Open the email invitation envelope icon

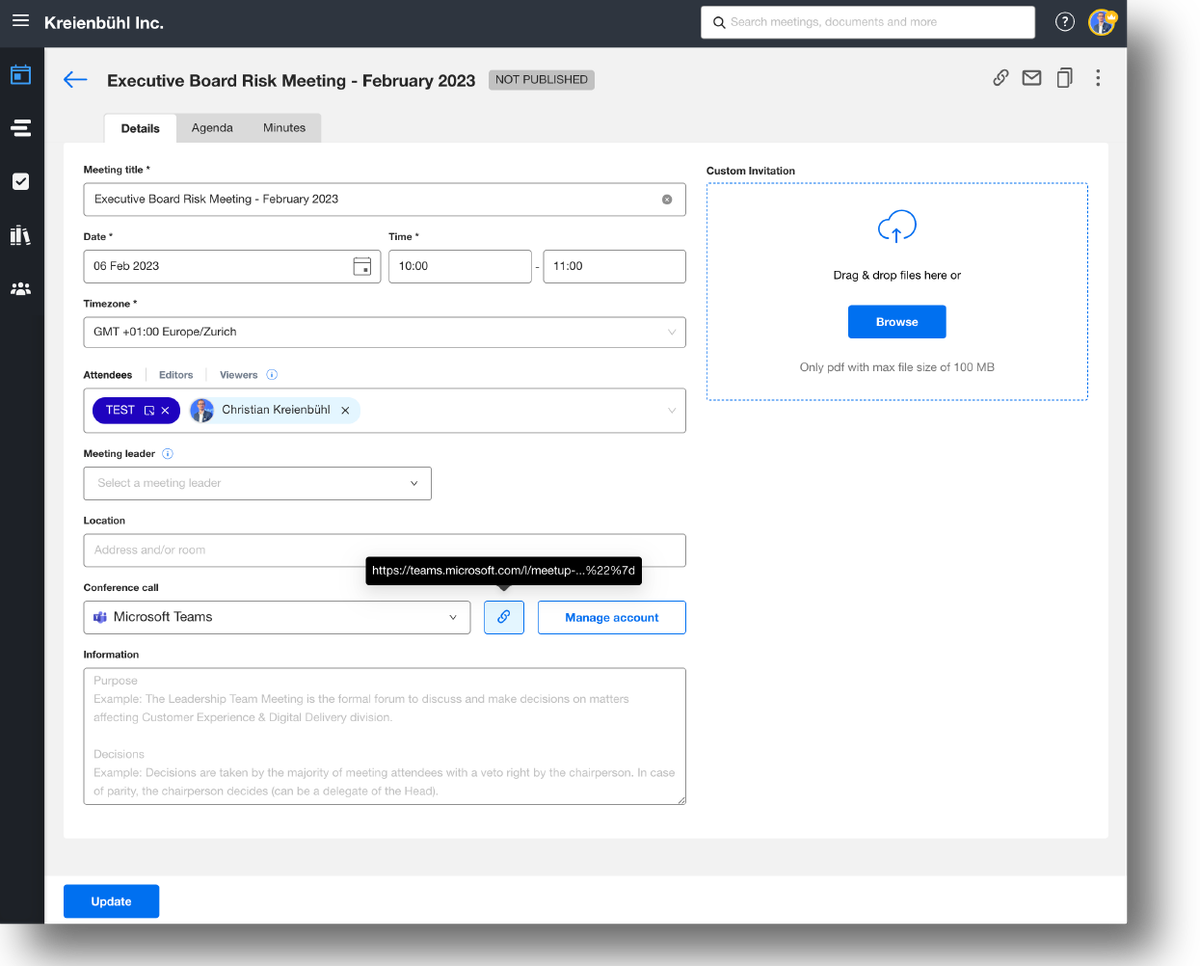(x=1032, y=77)
